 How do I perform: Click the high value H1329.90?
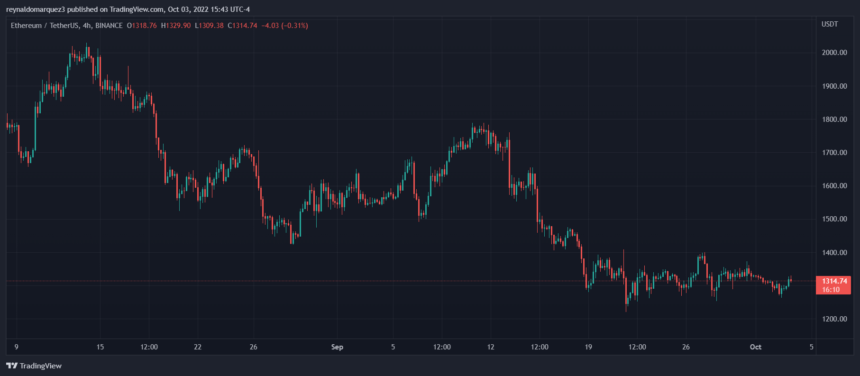pyautogui.click(x=176, y=25)
